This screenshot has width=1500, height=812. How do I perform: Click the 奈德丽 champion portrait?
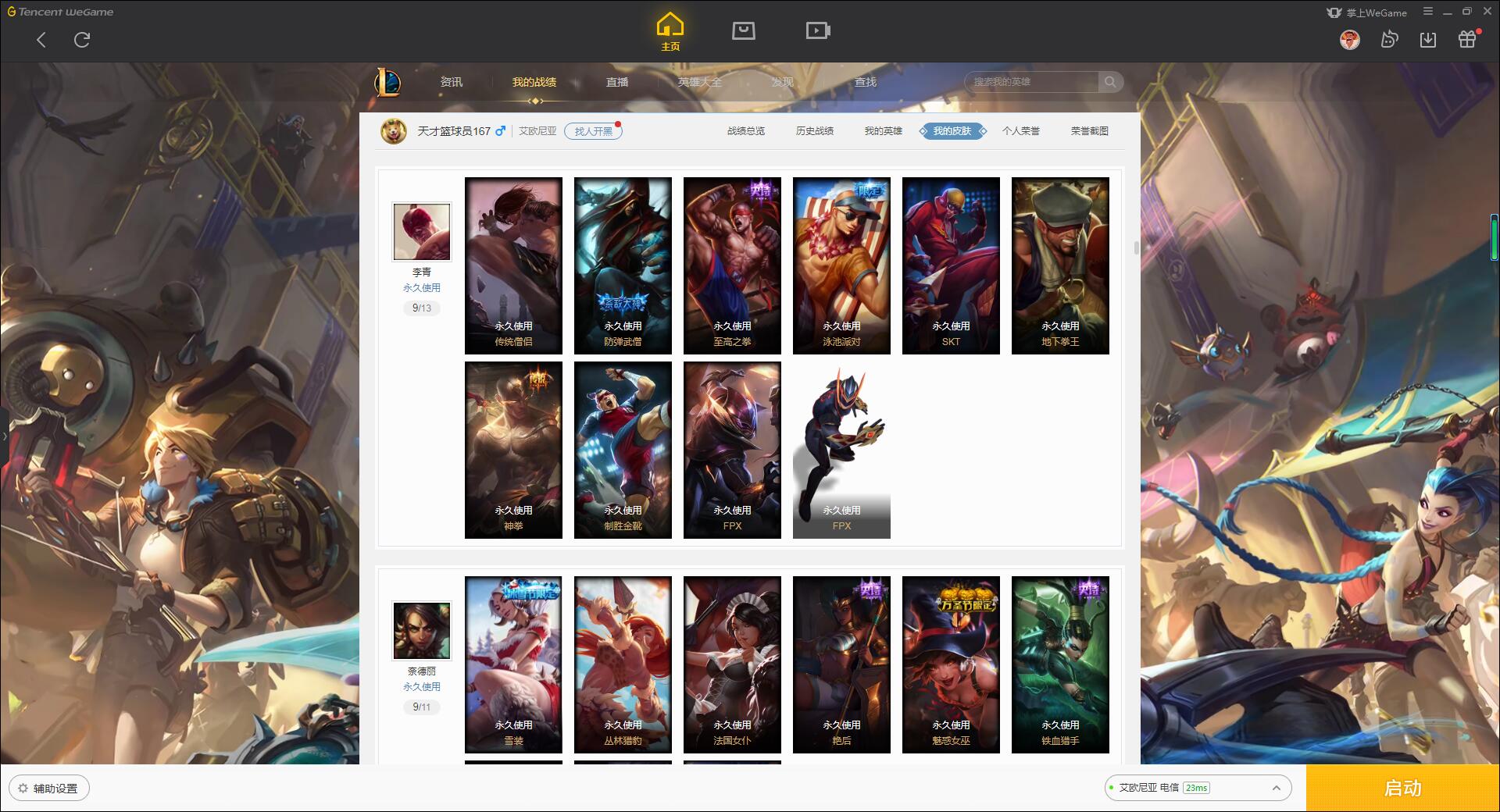[422, 631]
